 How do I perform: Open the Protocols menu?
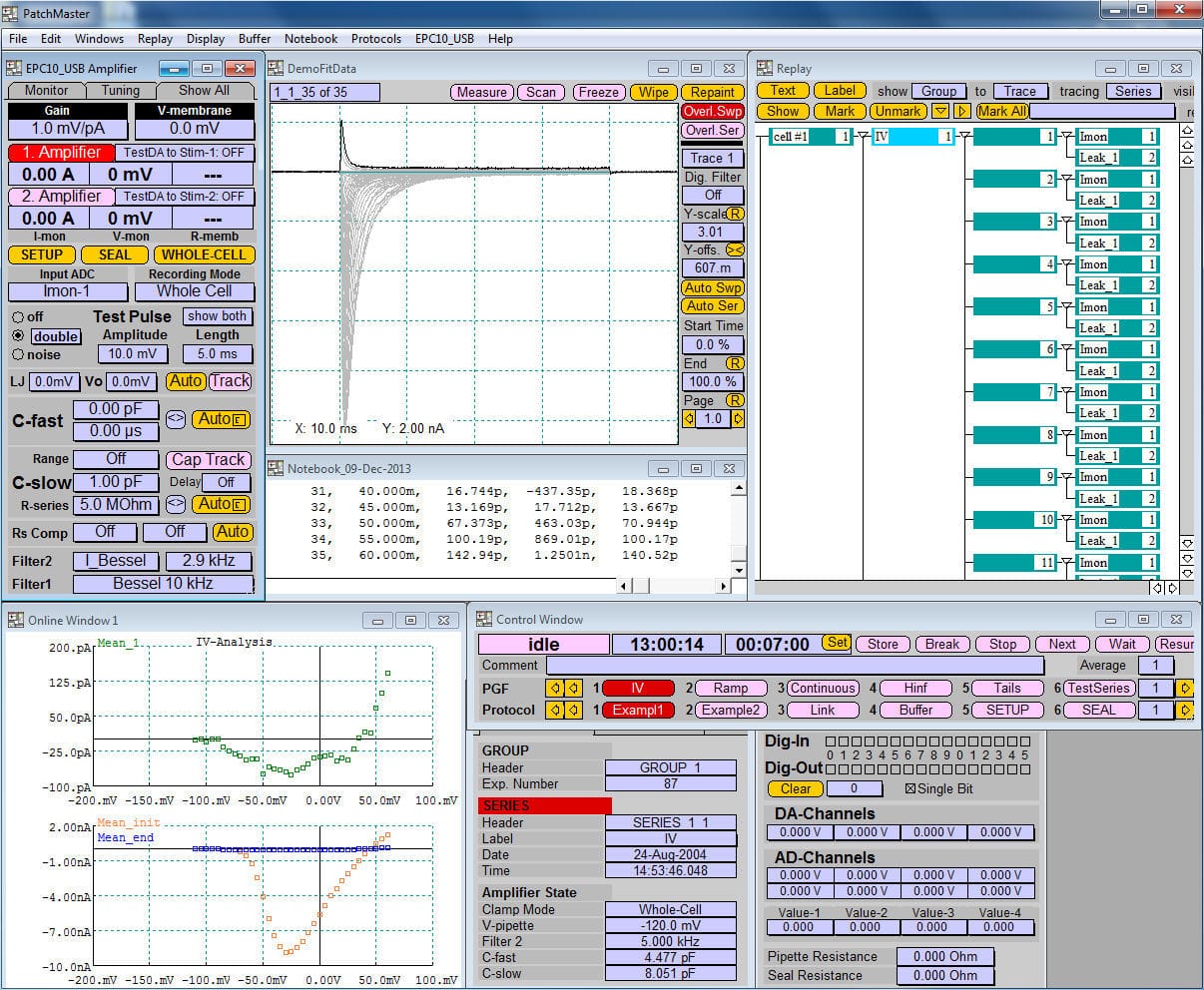376,39
